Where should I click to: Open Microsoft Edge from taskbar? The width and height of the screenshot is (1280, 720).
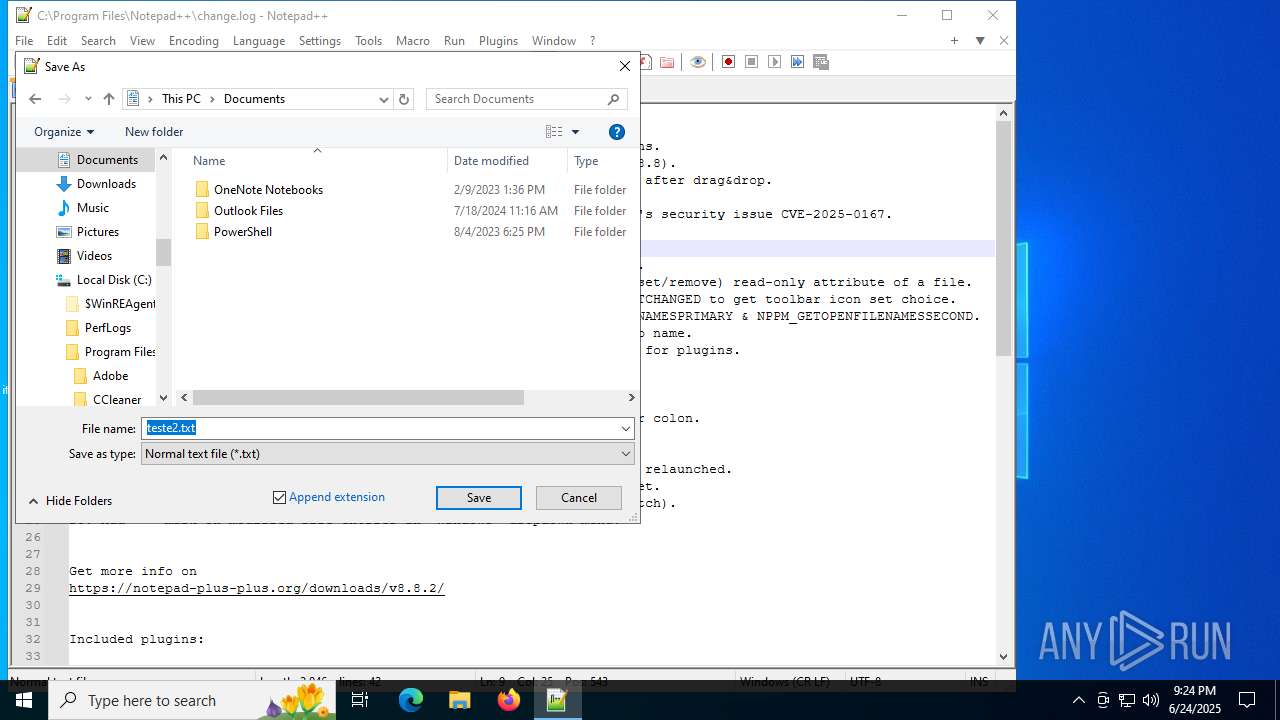[411, 700]
